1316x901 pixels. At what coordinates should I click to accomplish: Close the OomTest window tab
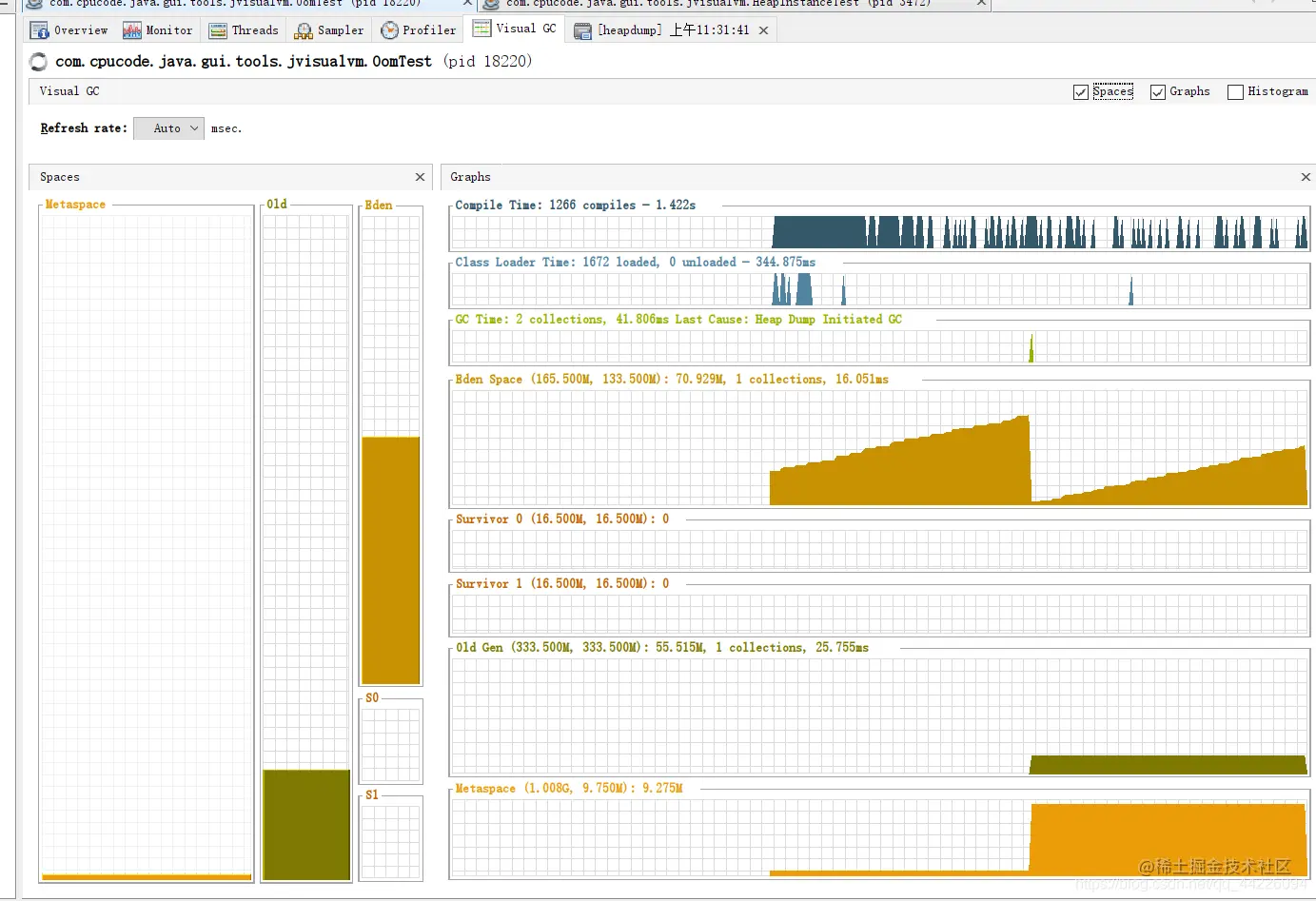467,4
